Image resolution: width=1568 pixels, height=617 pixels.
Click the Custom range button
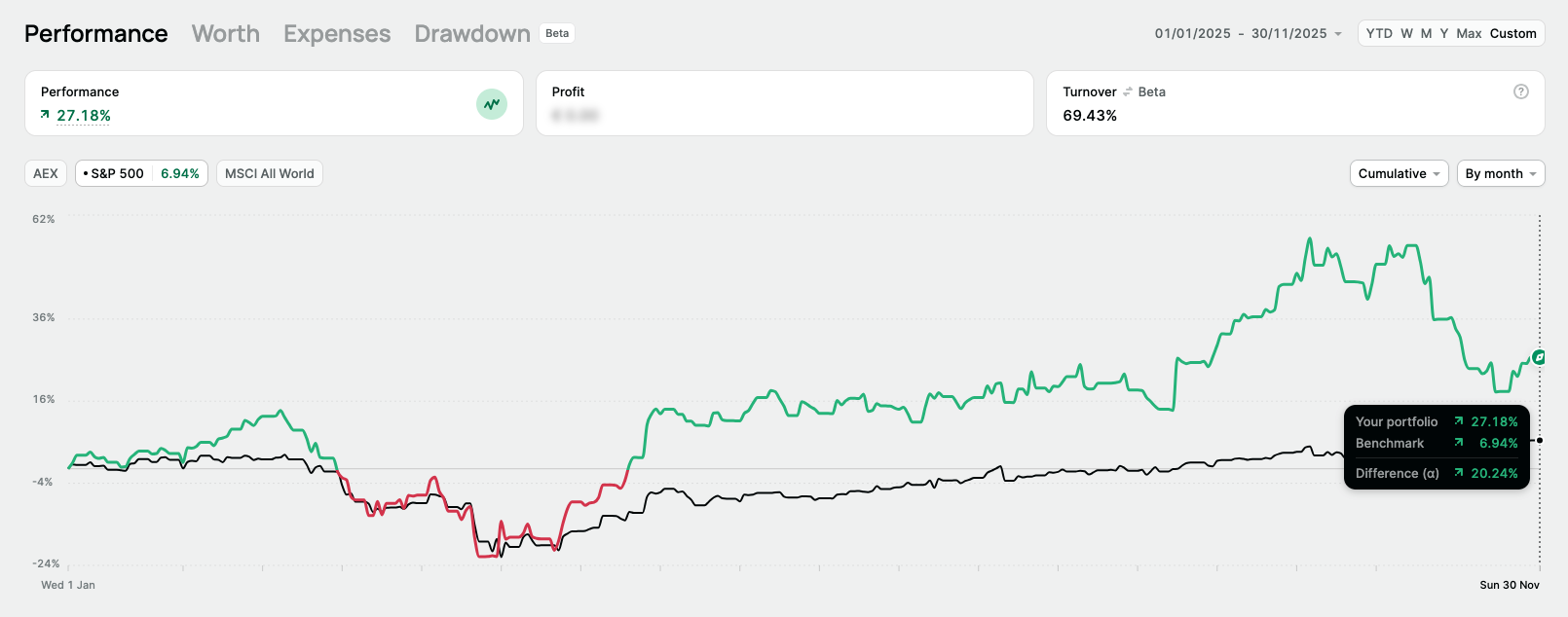pos(1512,33)
